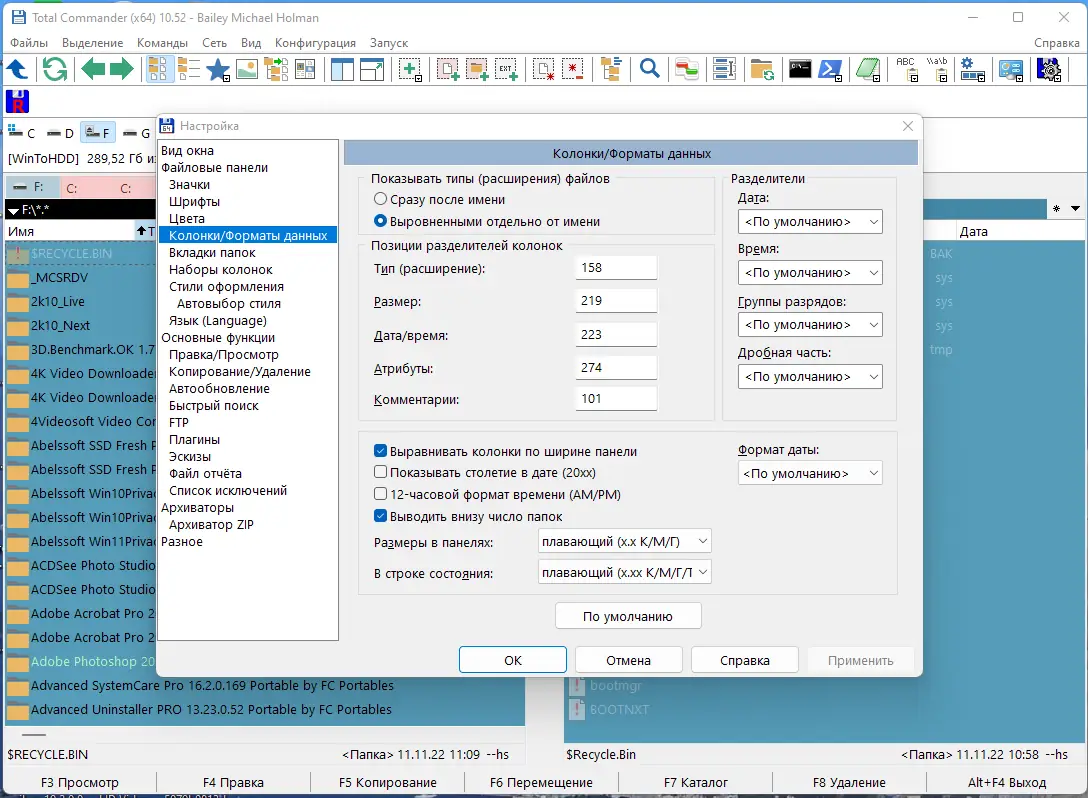Toggle 'Выравнивать колонки по ширине панели' checkbox
The height and width of the screenshot is (798, 1088).
pyautogui.click(x=380, y=451)
